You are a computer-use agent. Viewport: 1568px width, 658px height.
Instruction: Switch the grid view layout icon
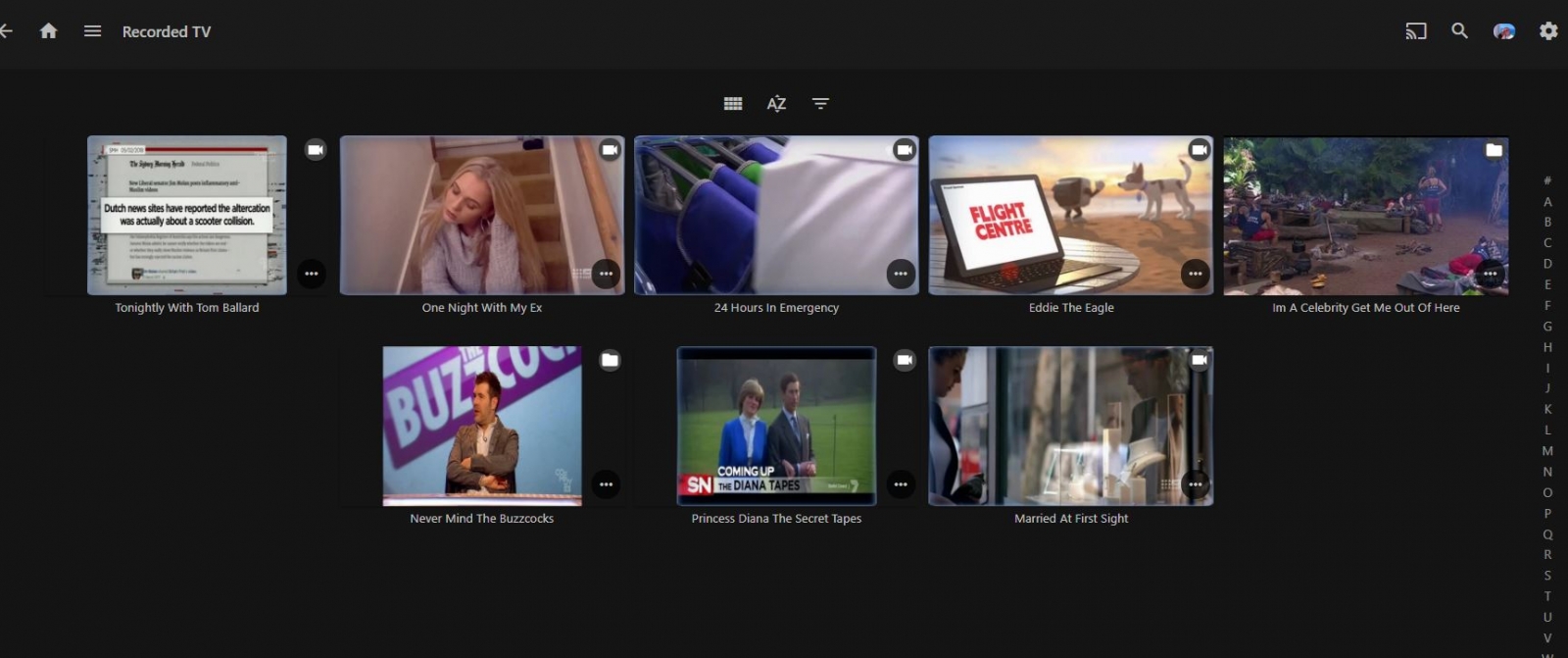(733, 103)
